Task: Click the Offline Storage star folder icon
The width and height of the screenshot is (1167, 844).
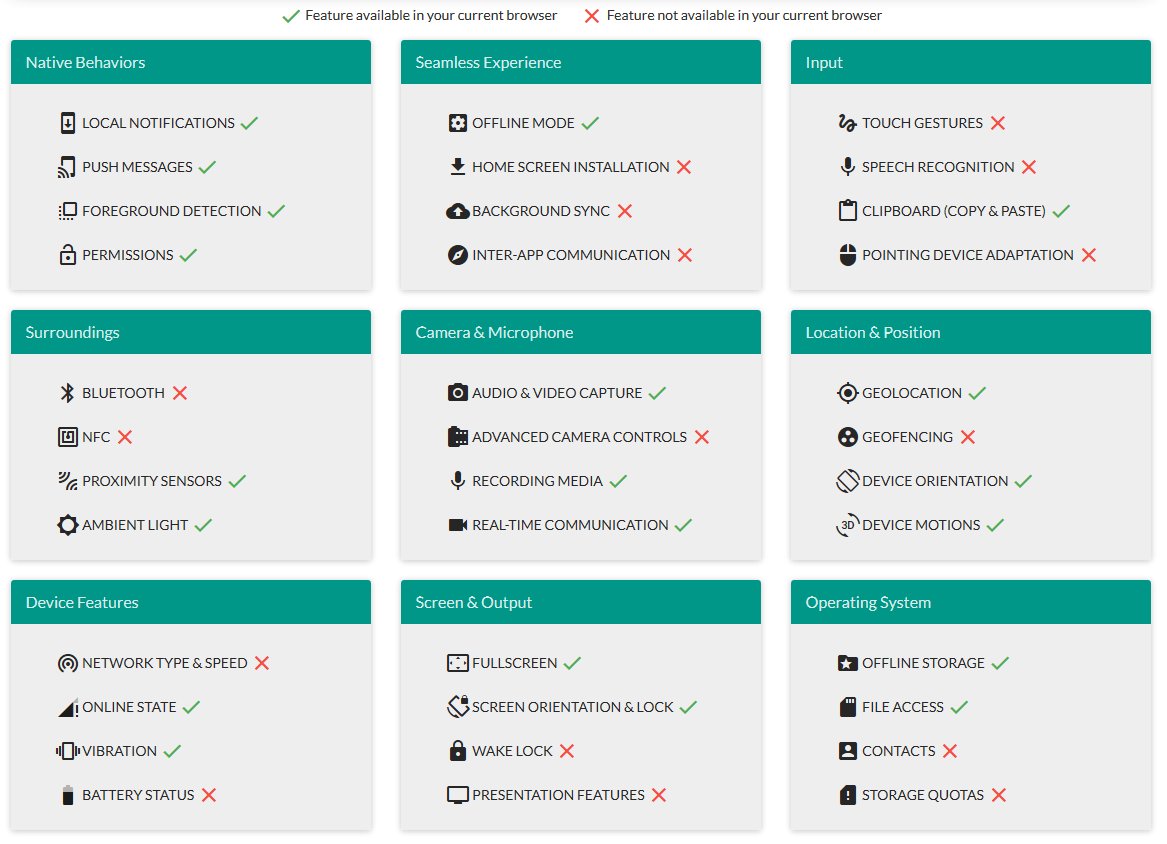Action: (x=848, y=662)
